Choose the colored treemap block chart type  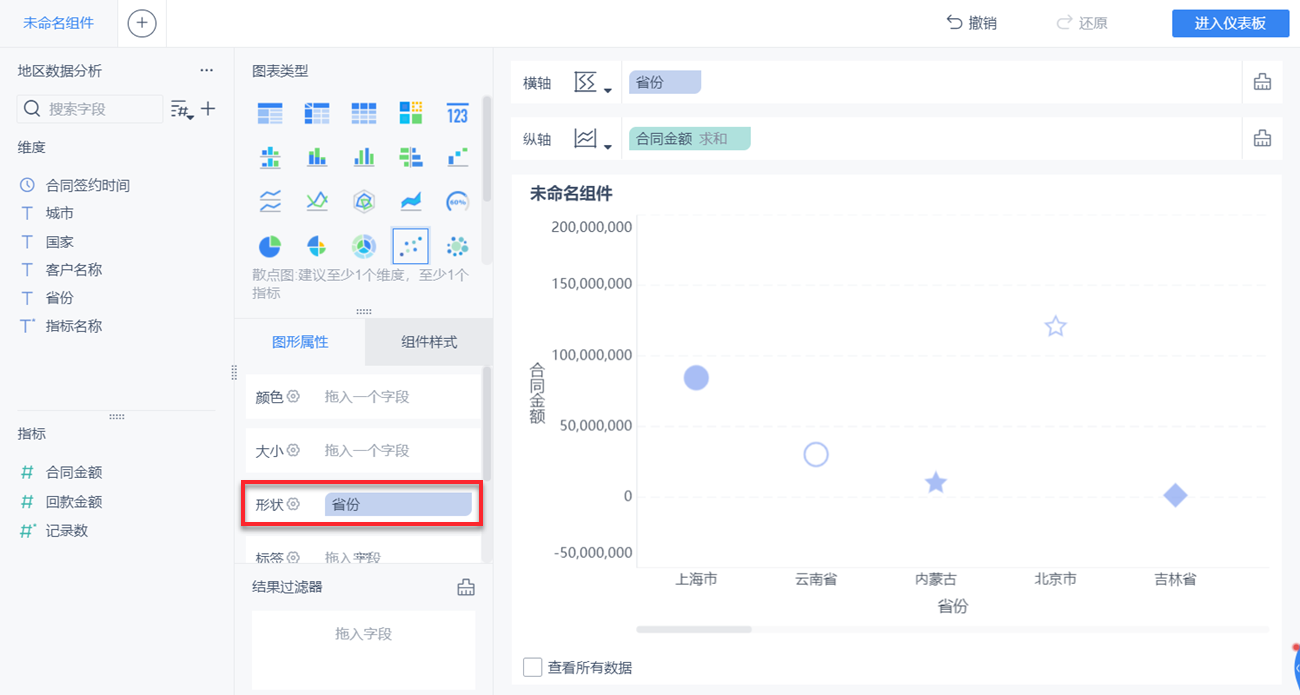pyautogui.click(x=411, y=113)
